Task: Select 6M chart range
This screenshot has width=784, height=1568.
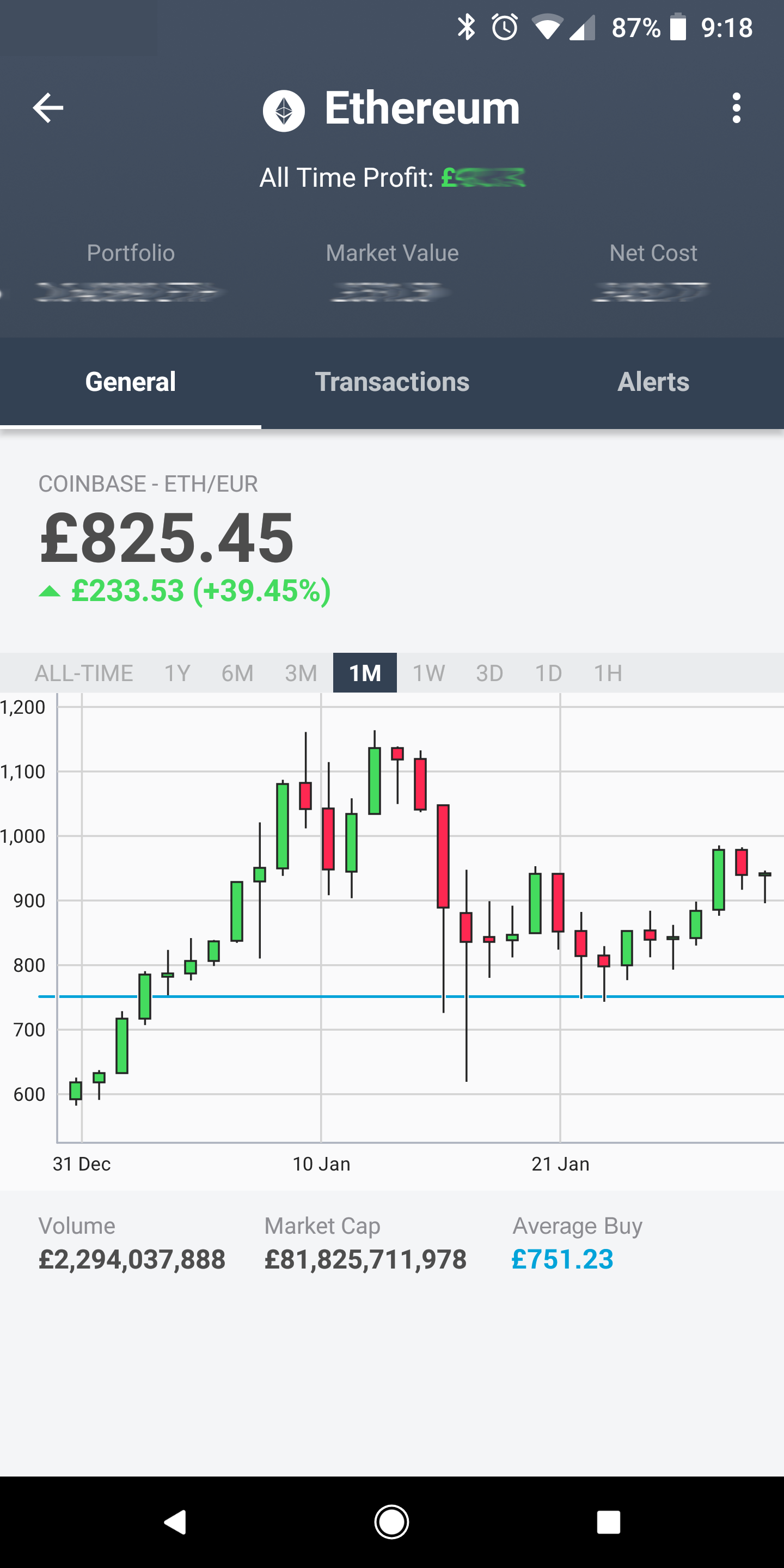Action: point(237,673)
